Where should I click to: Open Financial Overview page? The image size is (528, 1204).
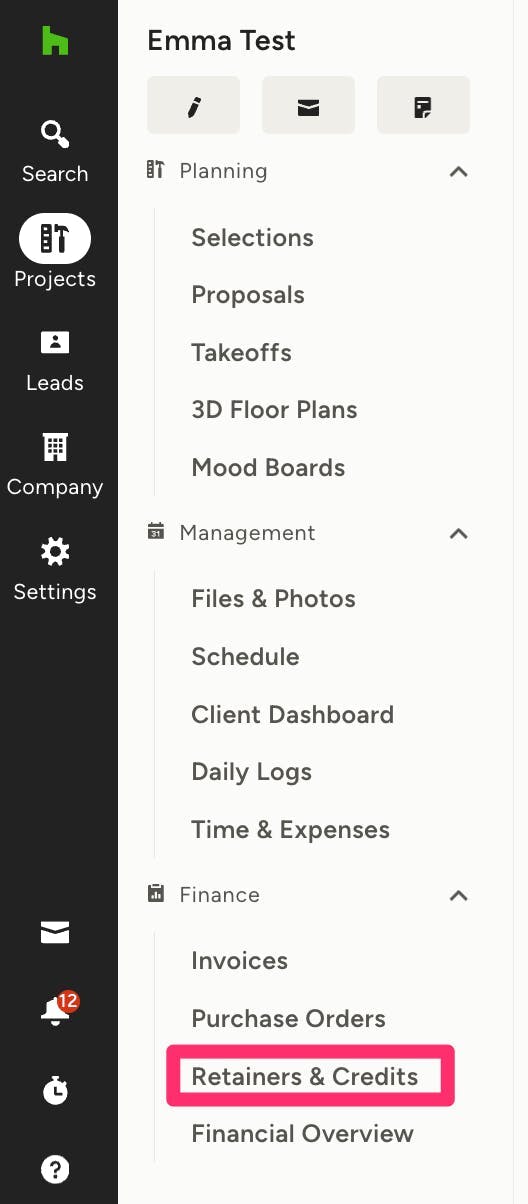coord(302,1133)
